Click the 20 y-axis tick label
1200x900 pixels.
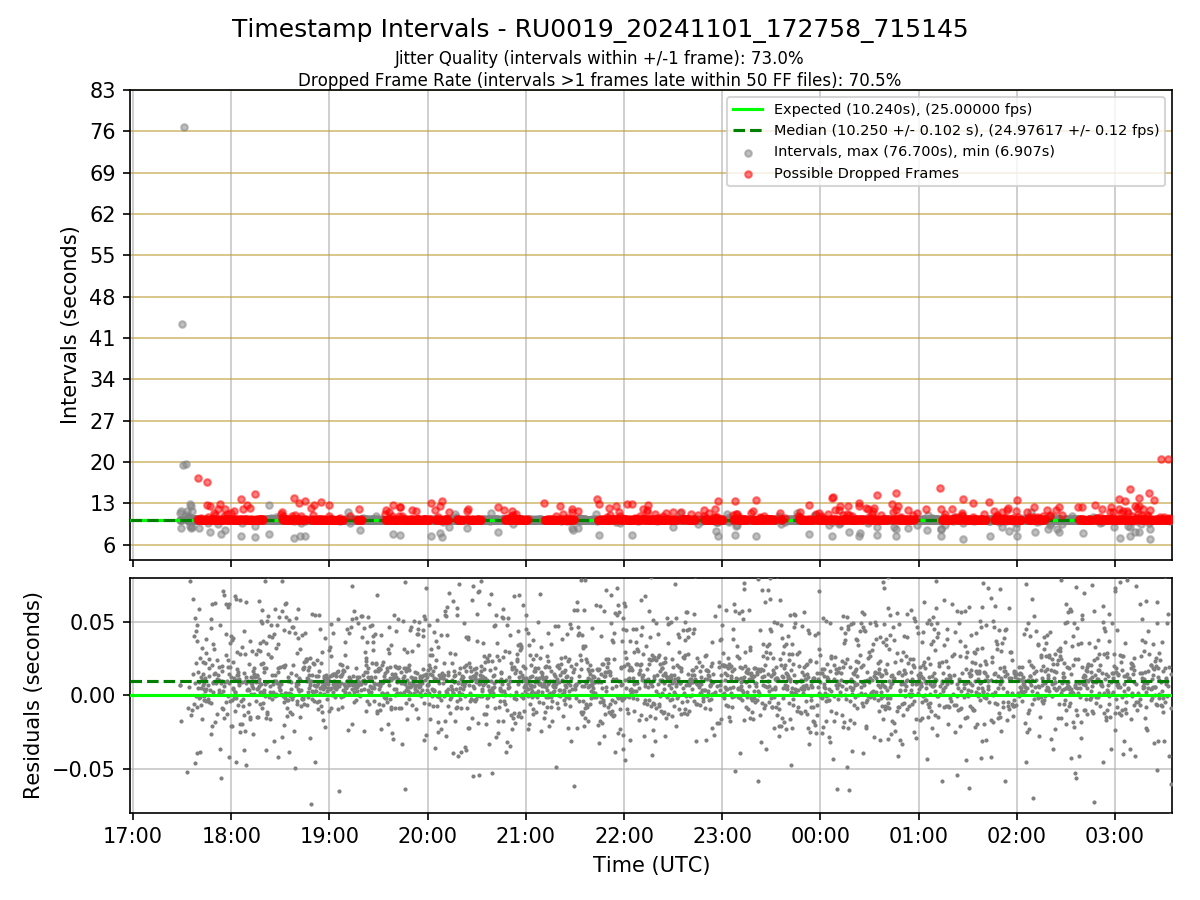point(105,462)
